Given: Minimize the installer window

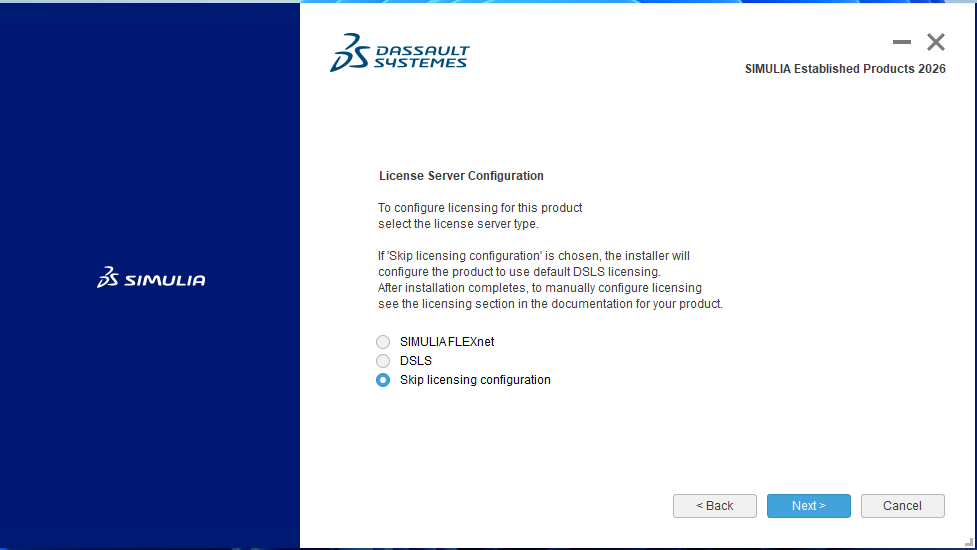Looking at the screenshot, I should [902, 42].
